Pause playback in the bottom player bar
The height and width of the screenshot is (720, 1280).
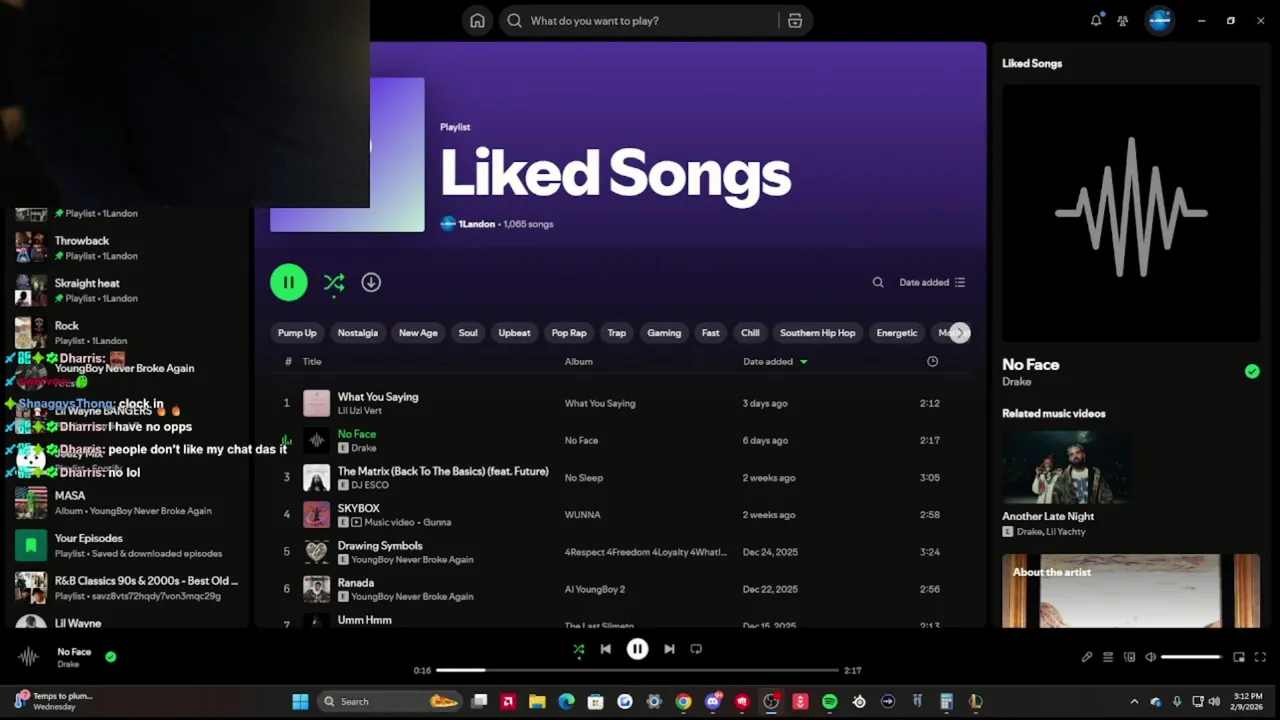[x=637, y=649]
